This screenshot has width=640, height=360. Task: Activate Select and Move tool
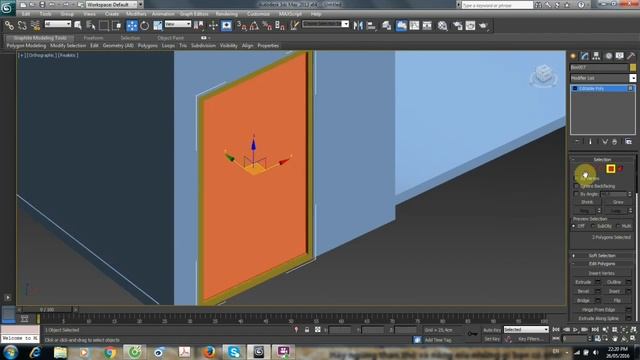coord(132,26)
